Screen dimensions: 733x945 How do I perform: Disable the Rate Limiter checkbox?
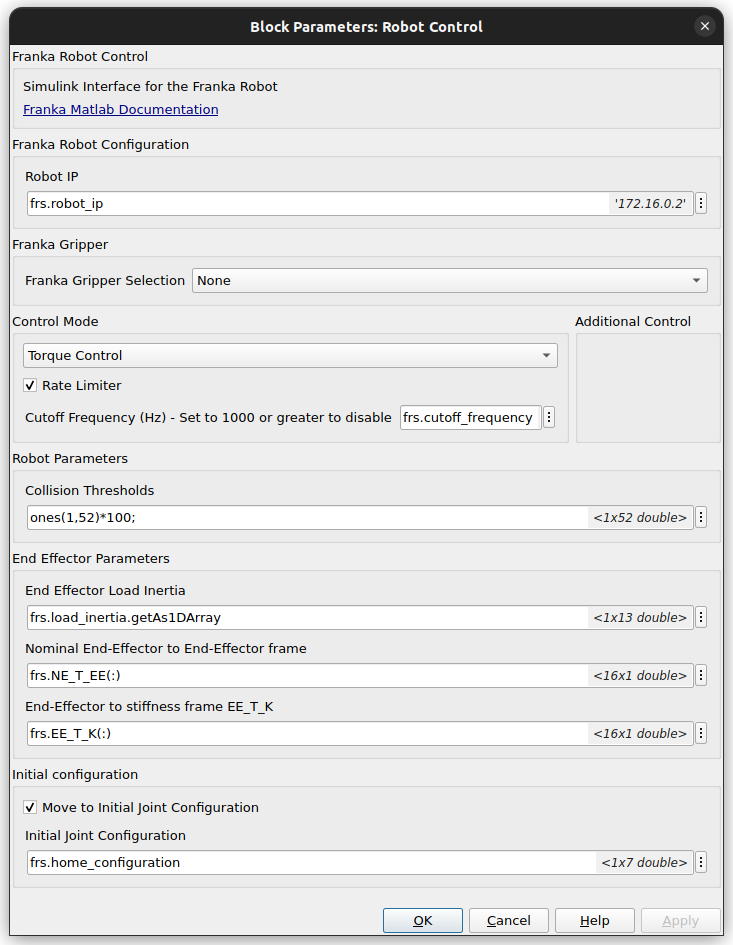click(x=30, y=386)
